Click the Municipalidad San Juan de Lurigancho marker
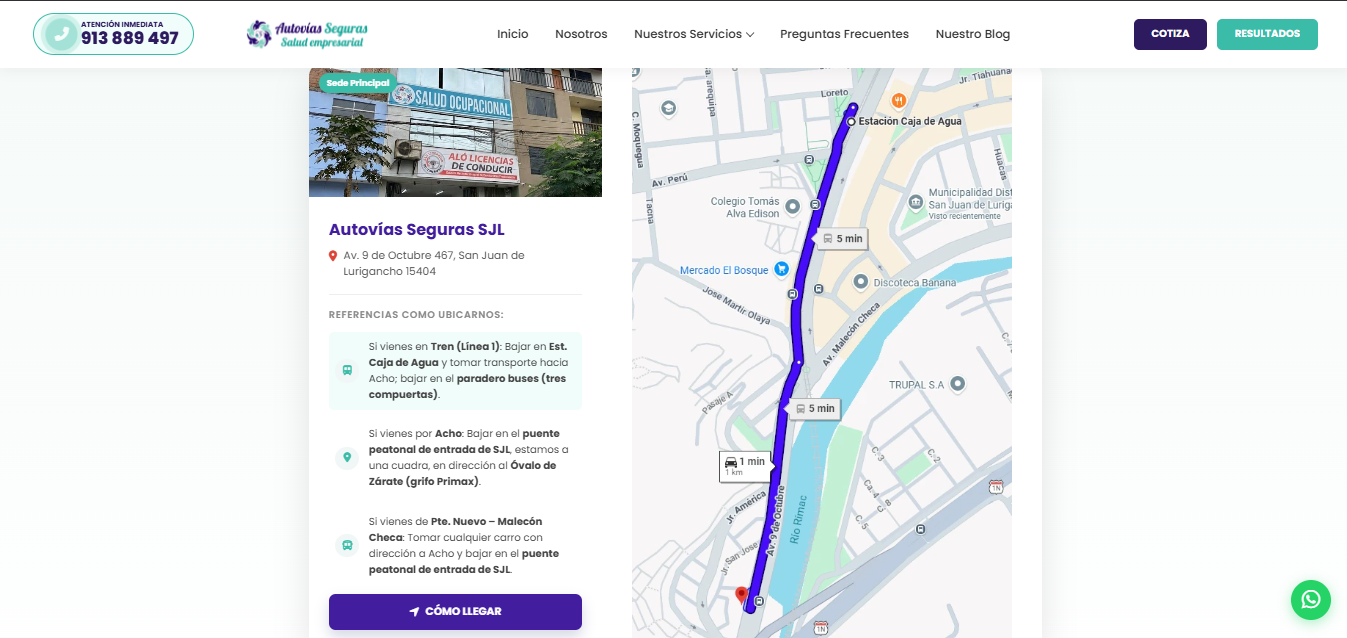This screenshot has width=1347, height=638. [x=915, y=202]
